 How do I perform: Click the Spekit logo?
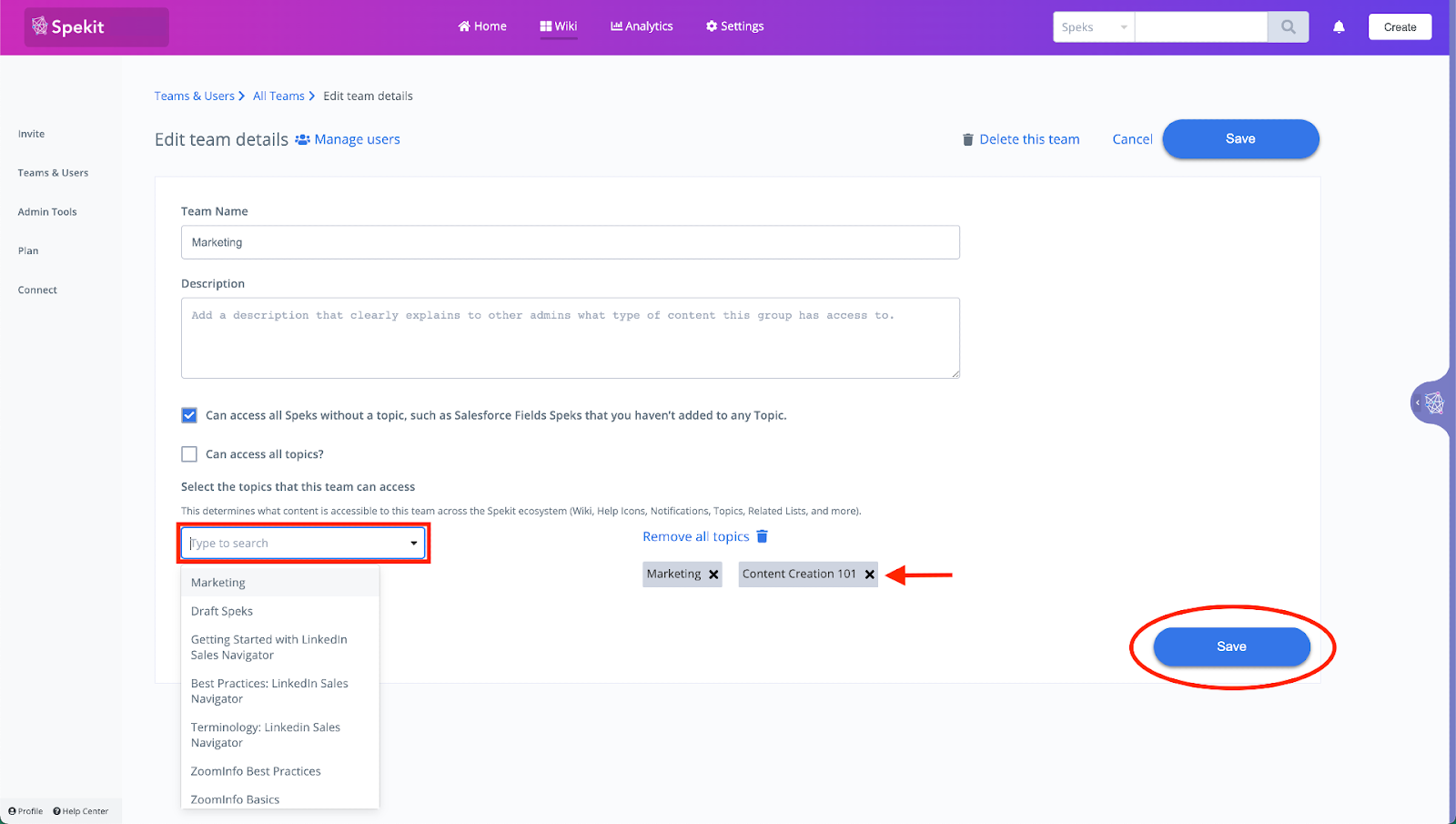click(x=68, y=26)
